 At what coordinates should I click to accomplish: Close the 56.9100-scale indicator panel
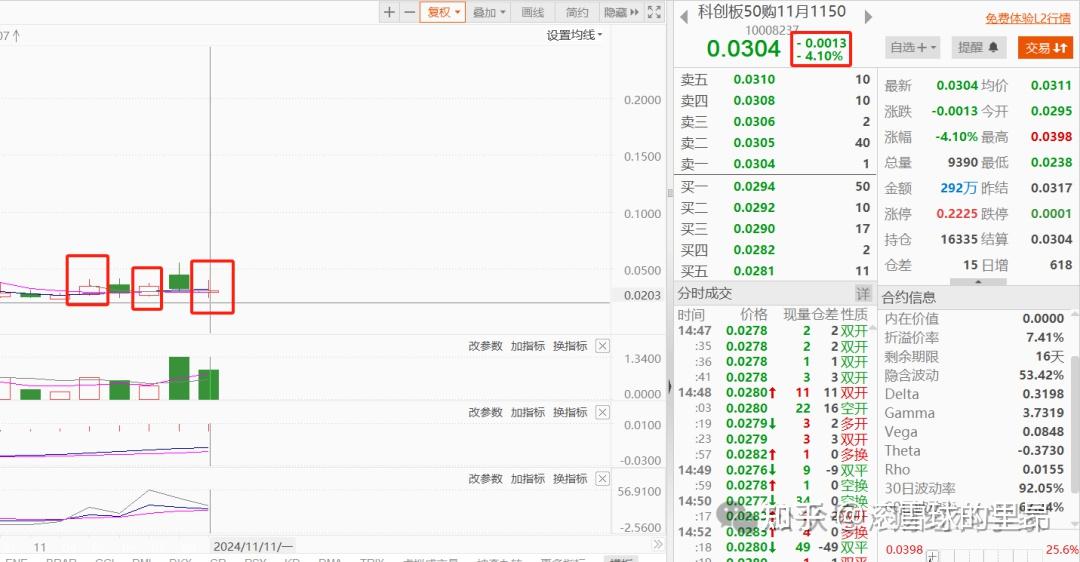[x=603, y=478]
